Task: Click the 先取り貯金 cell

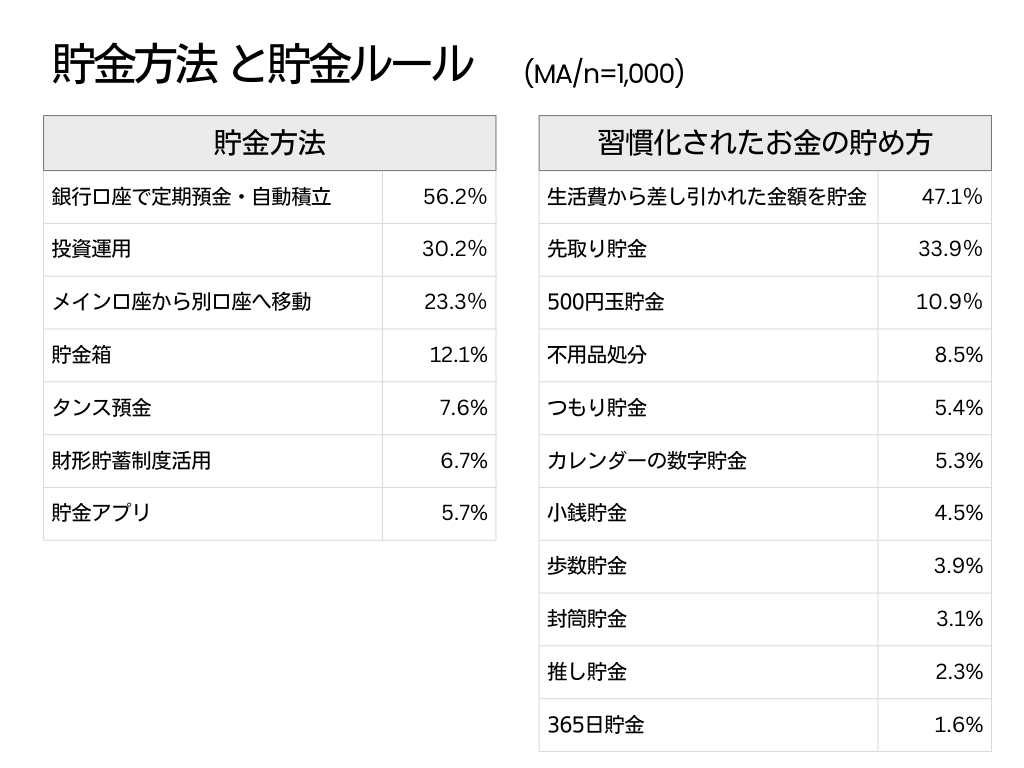Action: (596, 249)
